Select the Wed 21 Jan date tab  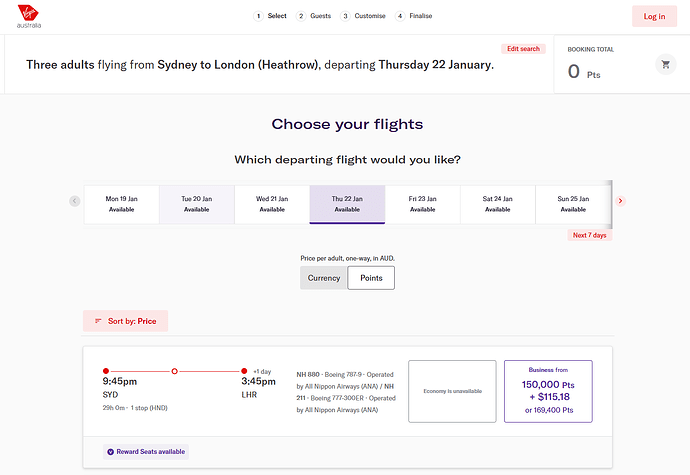tap(272, 204)
